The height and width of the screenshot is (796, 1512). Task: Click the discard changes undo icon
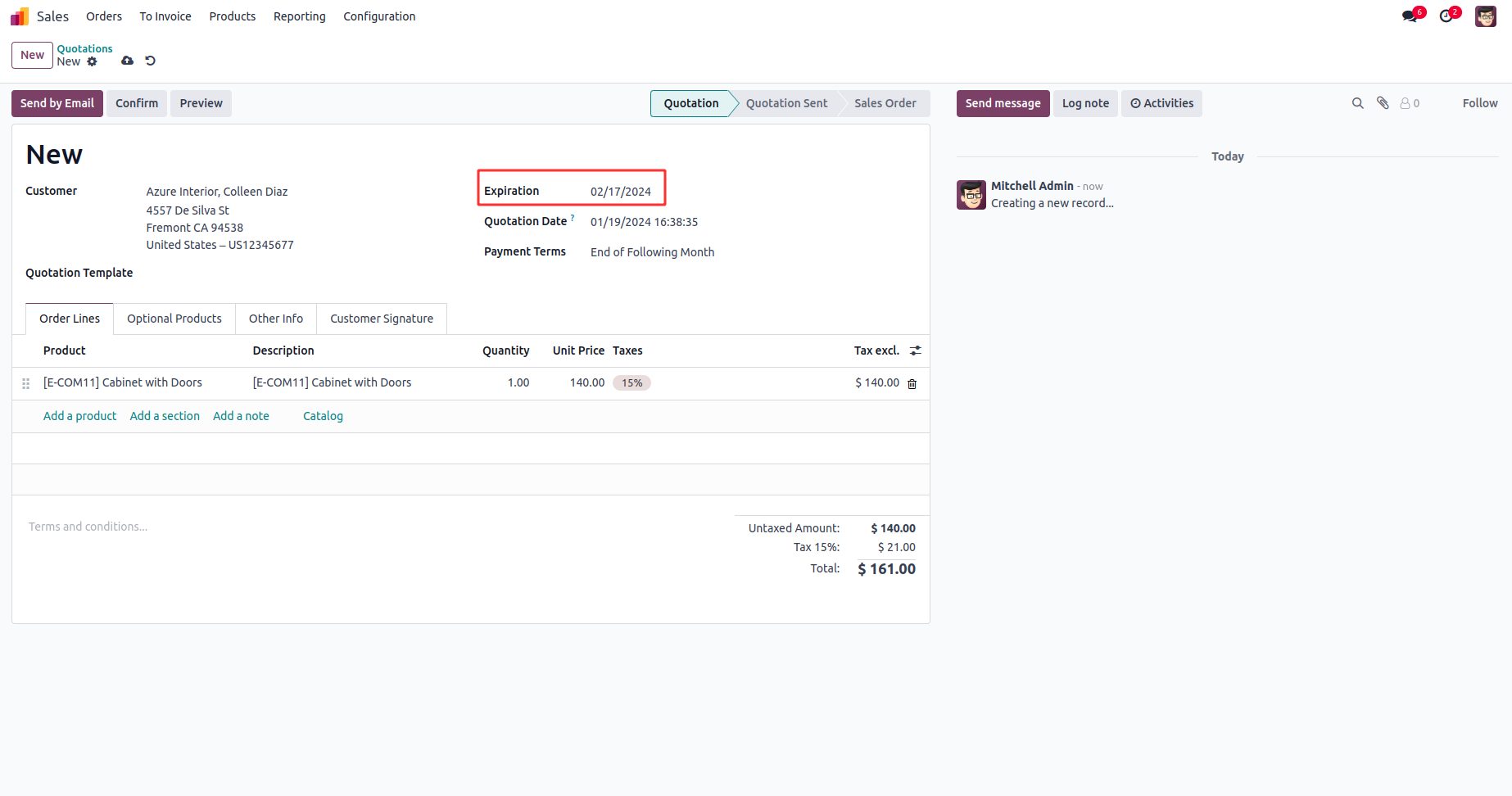(150, 61)
